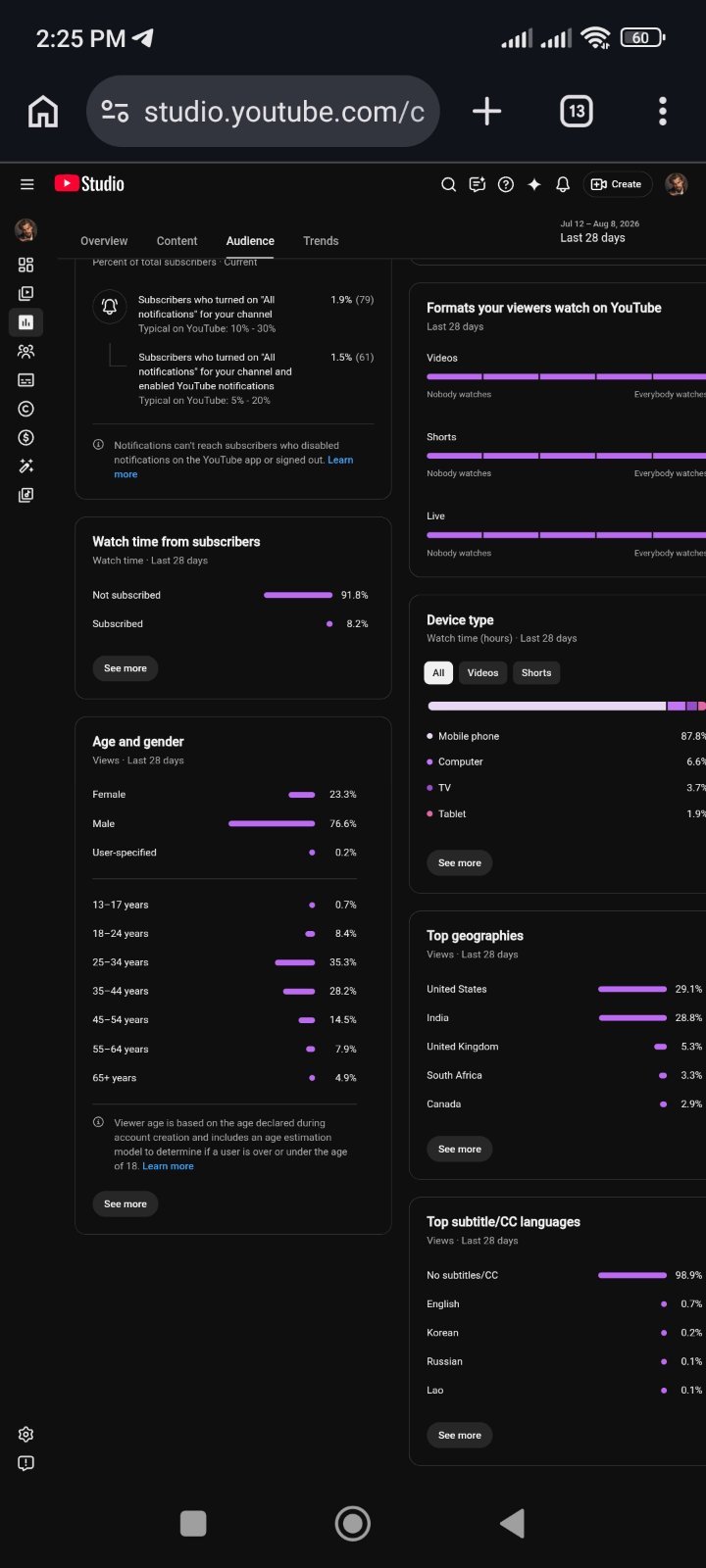Click the Male gender row
The height and width of the screenshot is (1568, 706).
point(225,824)
